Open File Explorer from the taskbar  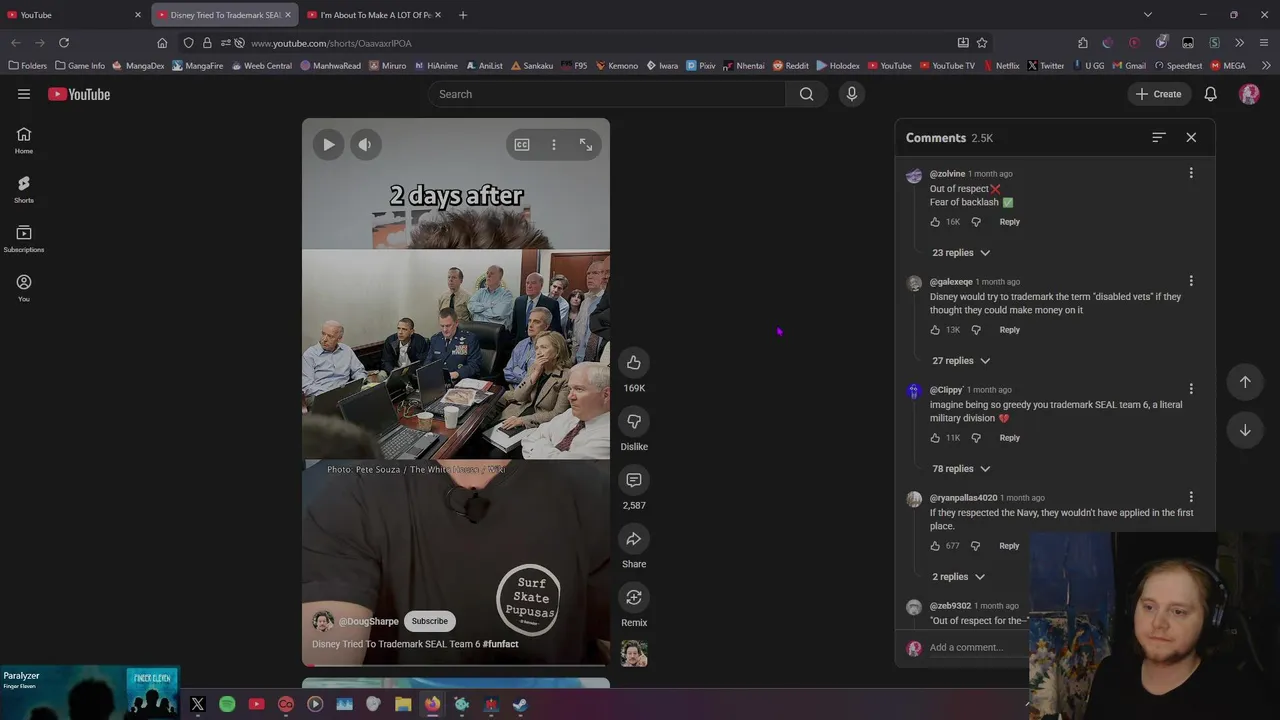403,704
